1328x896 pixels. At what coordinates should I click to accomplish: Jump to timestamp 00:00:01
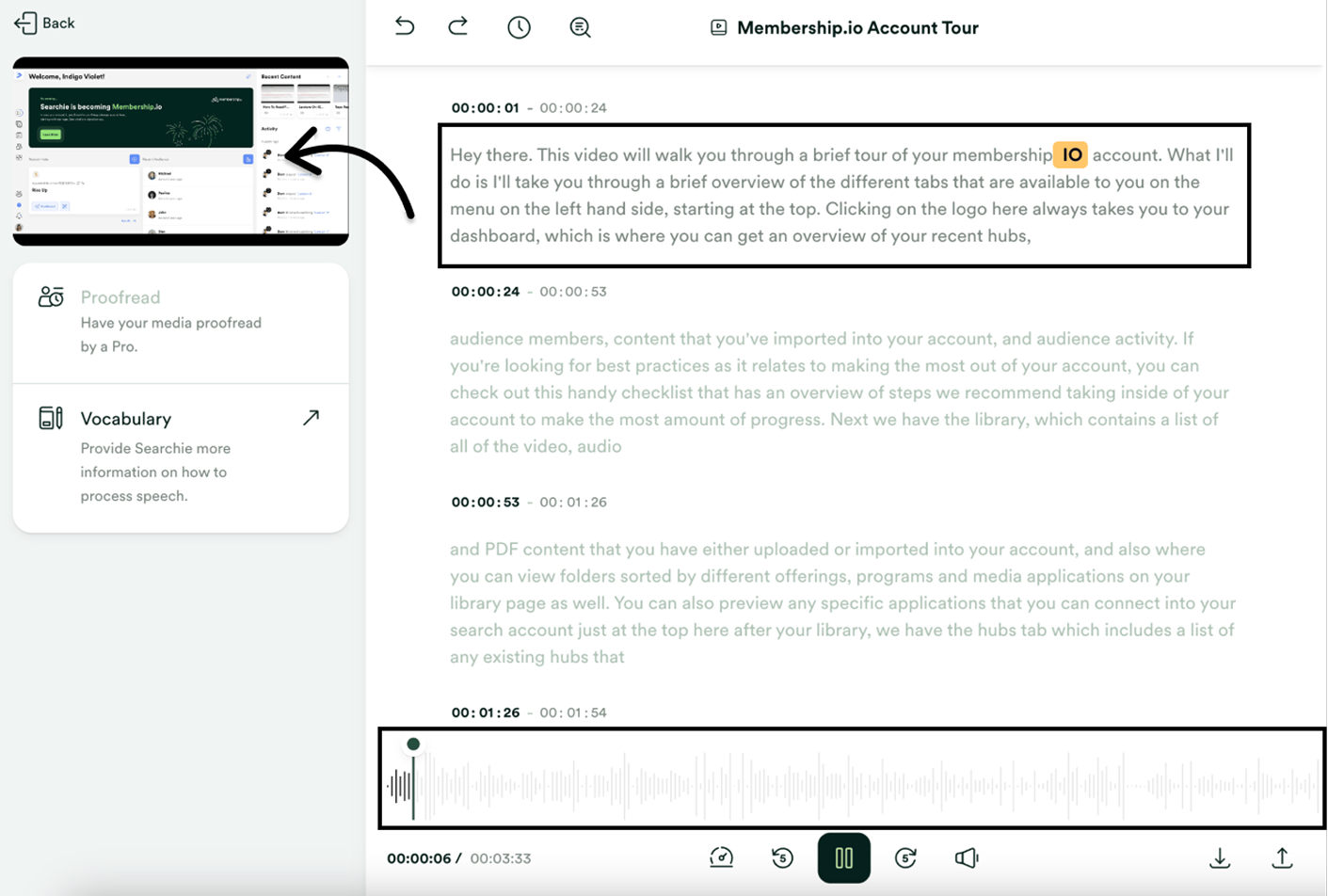click(485, 108)
